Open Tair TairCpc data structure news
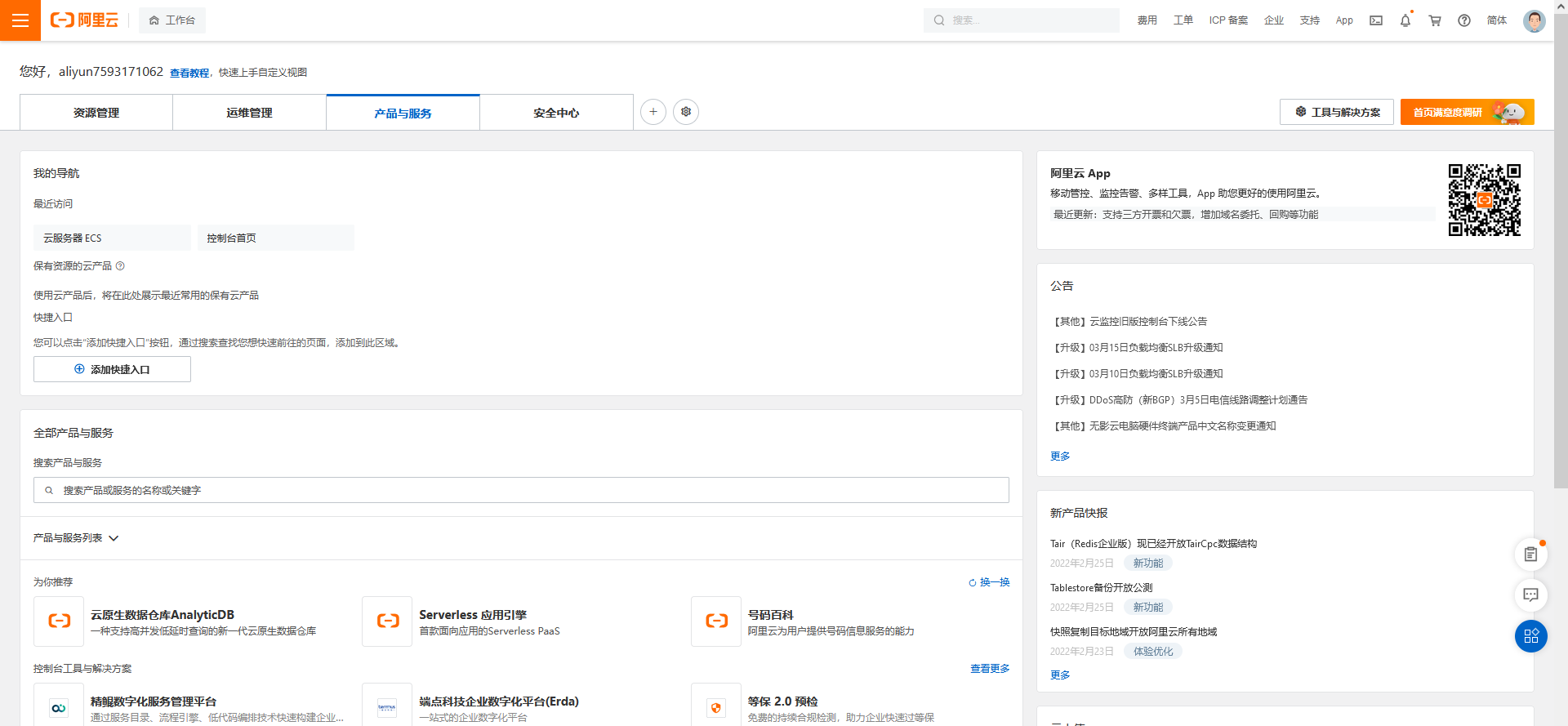The width and height of the screenshot is (1568, 726). [1154, 544]
